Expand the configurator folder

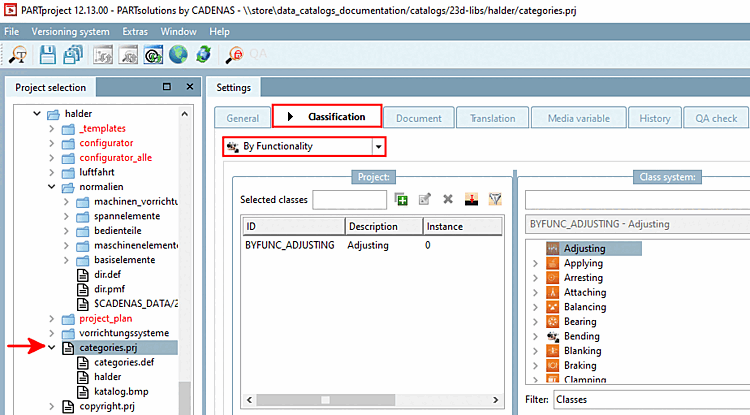(x=52, y=143)
